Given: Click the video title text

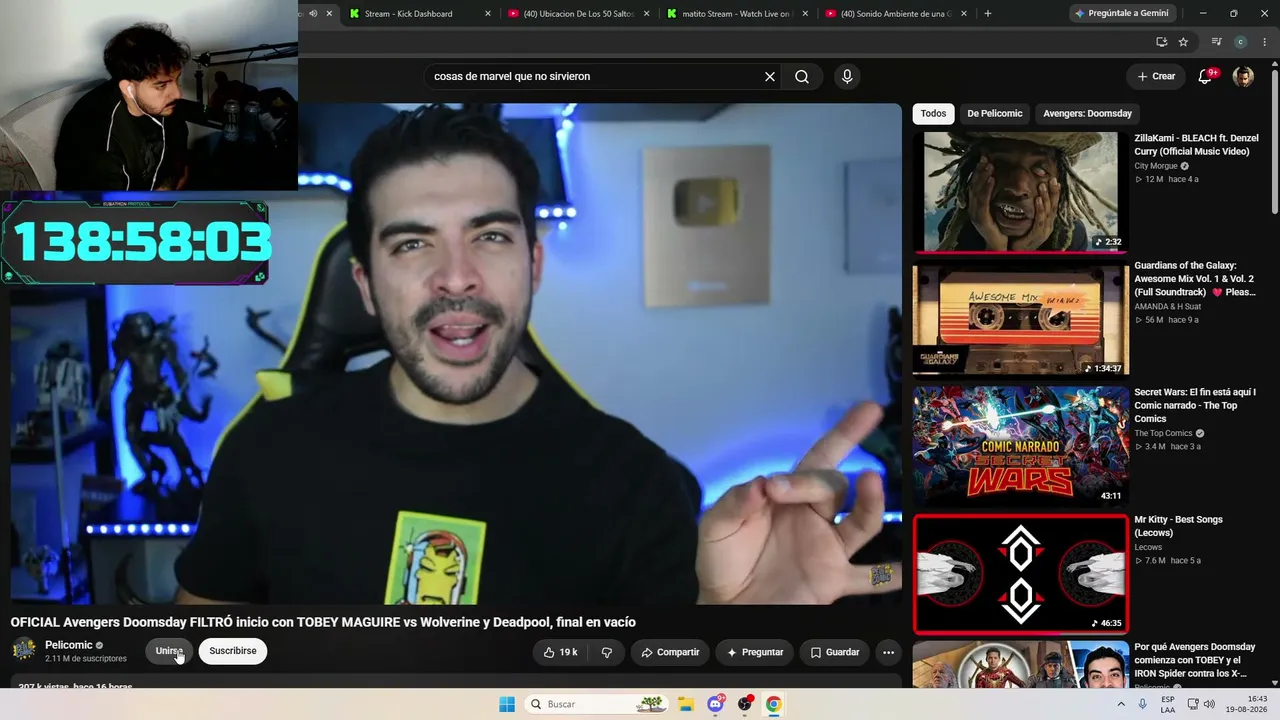Looking at the screenshot, I should (323, 622).
